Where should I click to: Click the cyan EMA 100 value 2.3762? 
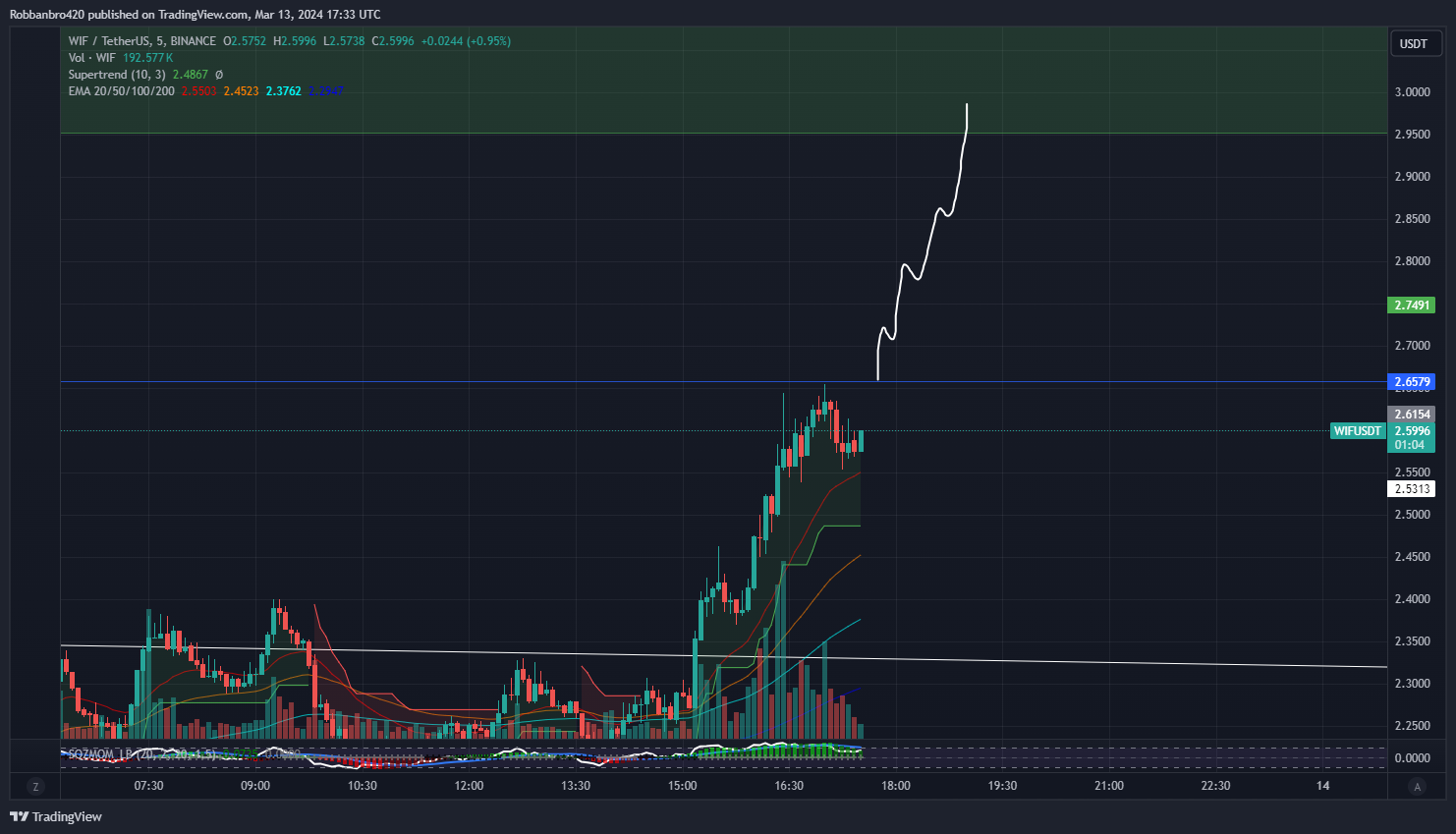point(283,91)
